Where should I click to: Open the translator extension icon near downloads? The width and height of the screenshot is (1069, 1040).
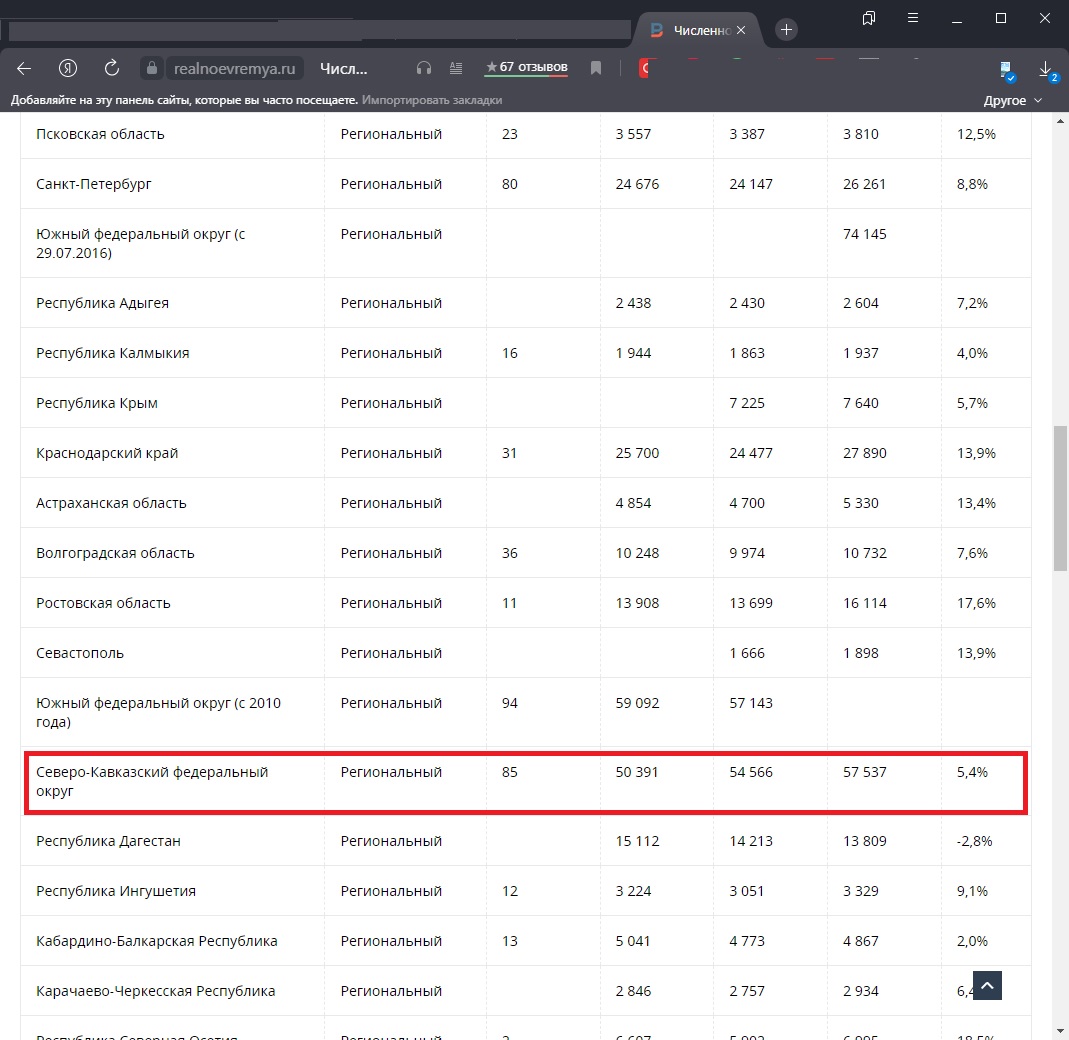[x=1007, y=70]
